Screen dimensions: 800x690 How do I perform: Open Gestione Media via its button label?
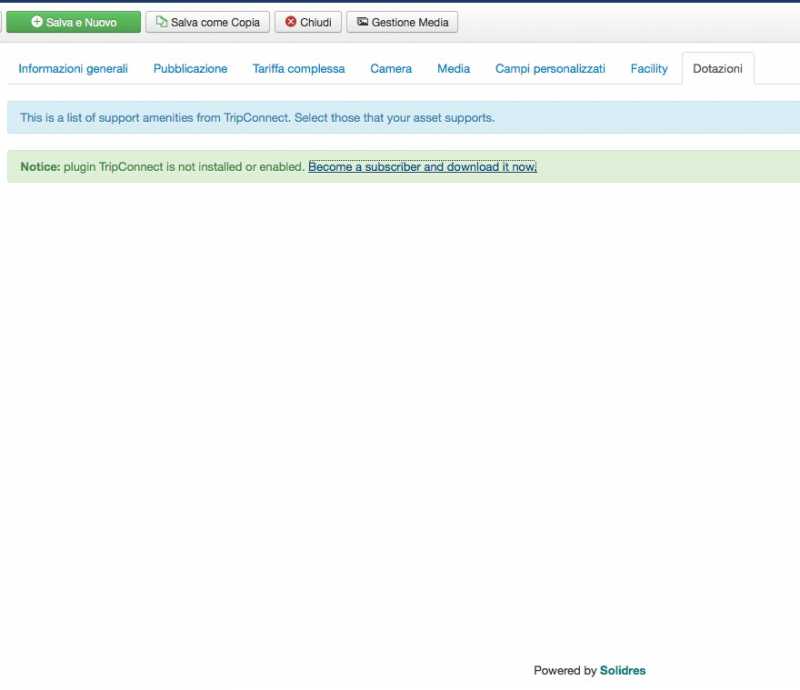click(x=410, y=22)
